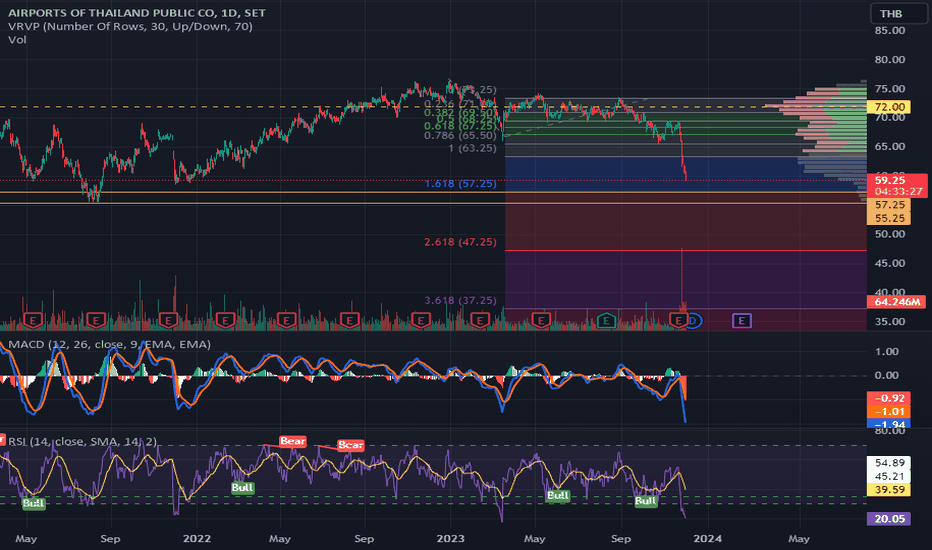Click the 2023 label on the time axis
This screenshot has height=550, width=932.
[450, 539]
